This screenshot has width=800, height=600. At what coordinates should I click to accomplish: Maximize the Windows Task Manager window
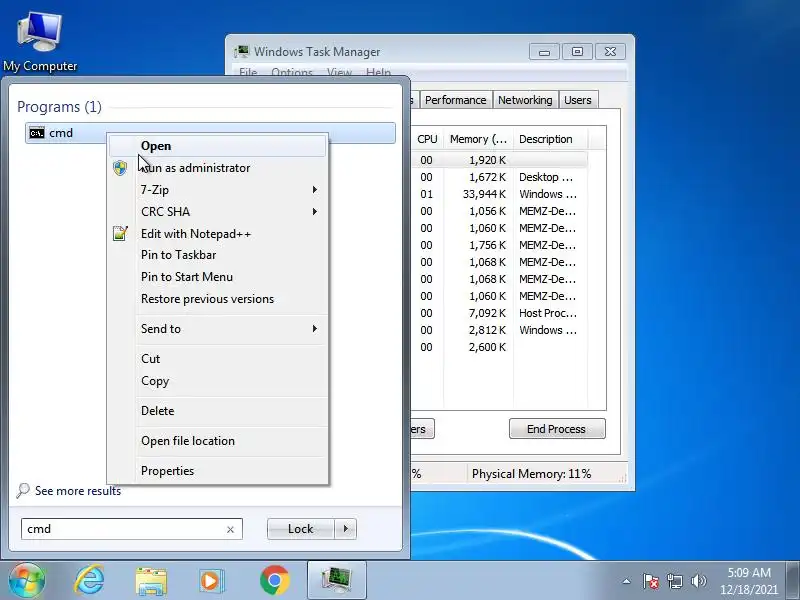point(577,52)
